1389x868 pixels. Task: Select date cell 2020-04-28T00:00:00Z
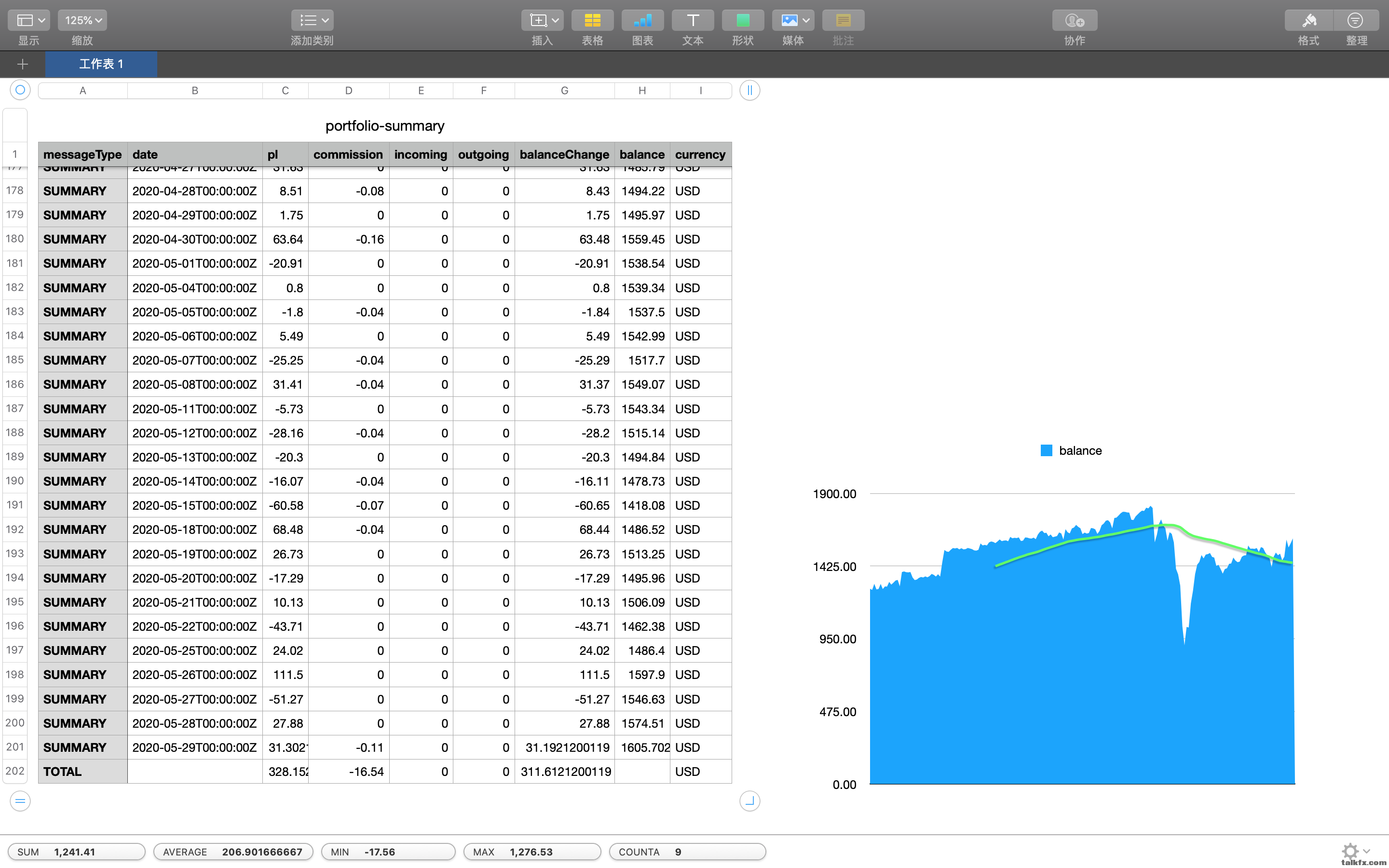(x=194, y=191)
